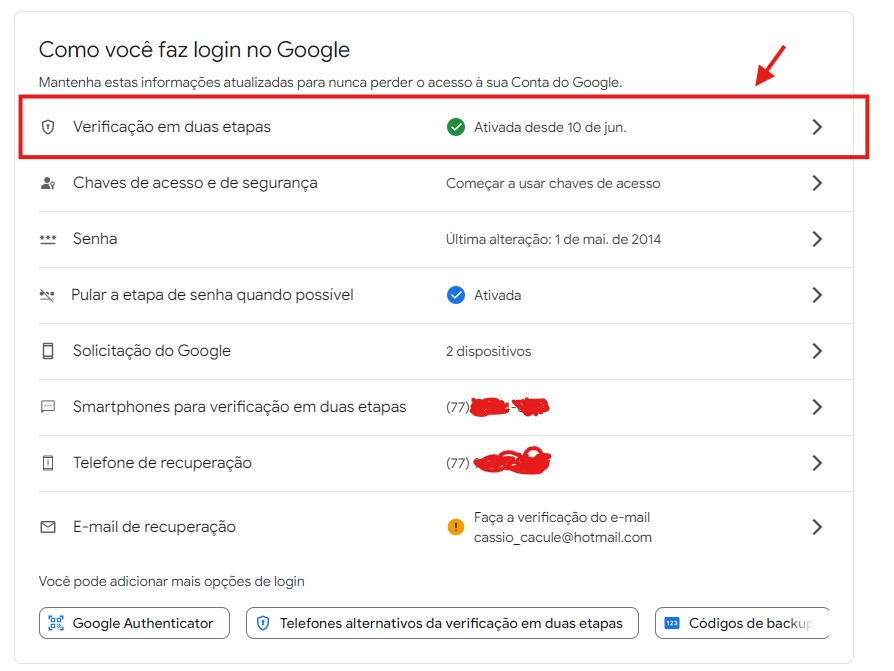This screenshot has width=894, height=671.
Task: Click the blue check next to Ativada
Action: click(x=456, y=295)
